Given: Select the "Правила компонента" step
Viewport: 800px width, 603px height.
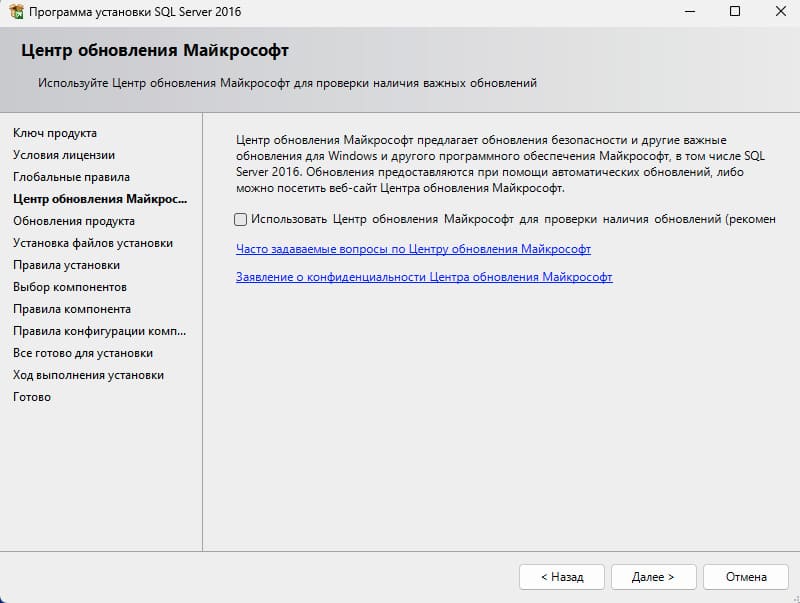Looking at the screenshot, I should (x=72, y=309).
